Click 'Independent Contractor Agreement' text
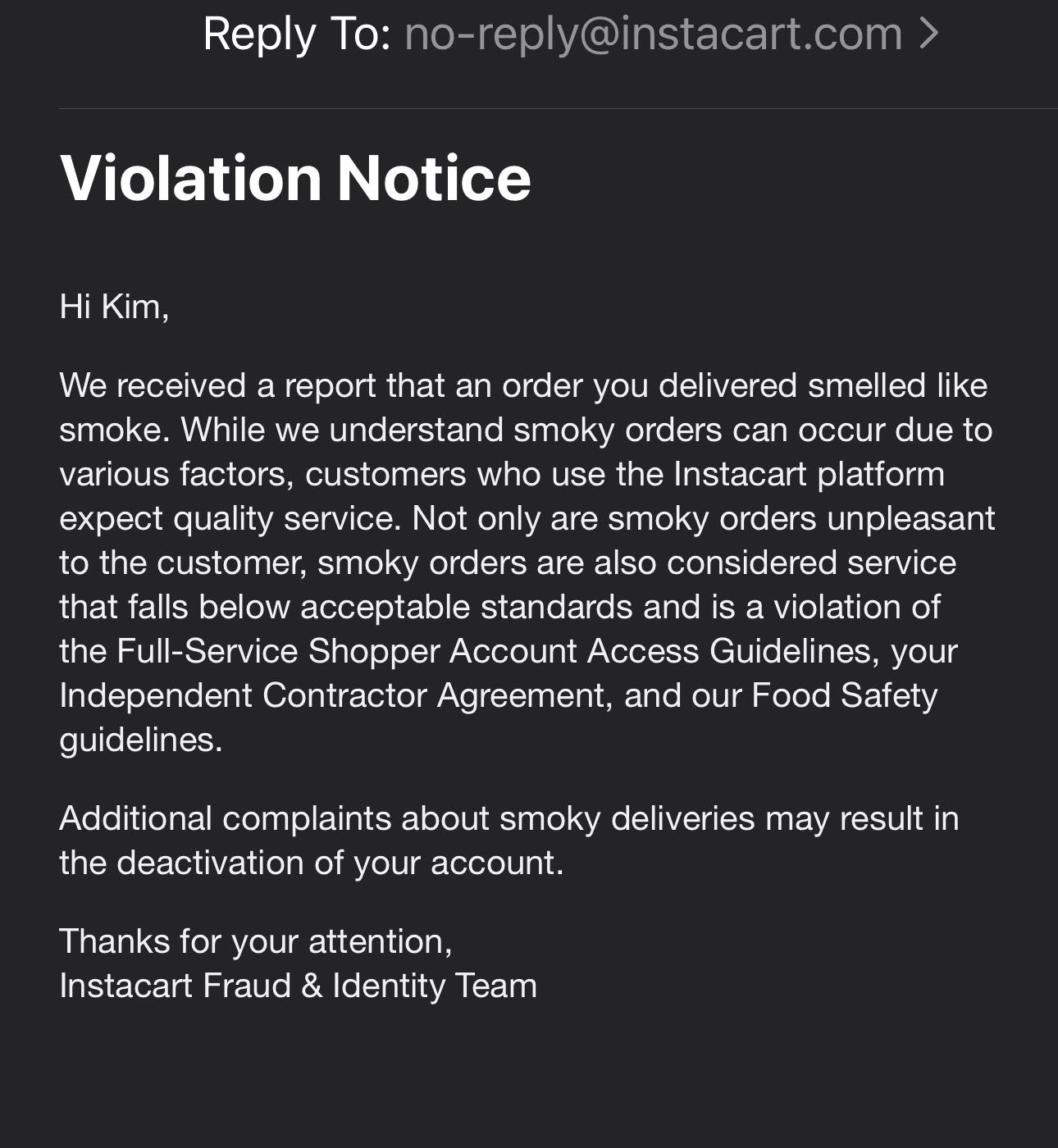Image resolution: width=1058 pixels, height=1148 pixels. point(332,695)
